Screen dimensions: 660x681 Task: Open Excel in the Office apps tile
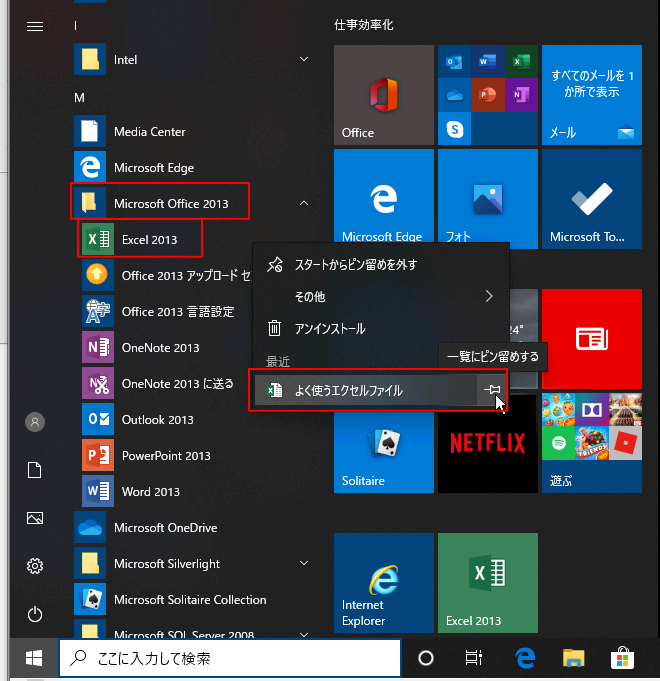pyautogui.click(x=521, y=61)
